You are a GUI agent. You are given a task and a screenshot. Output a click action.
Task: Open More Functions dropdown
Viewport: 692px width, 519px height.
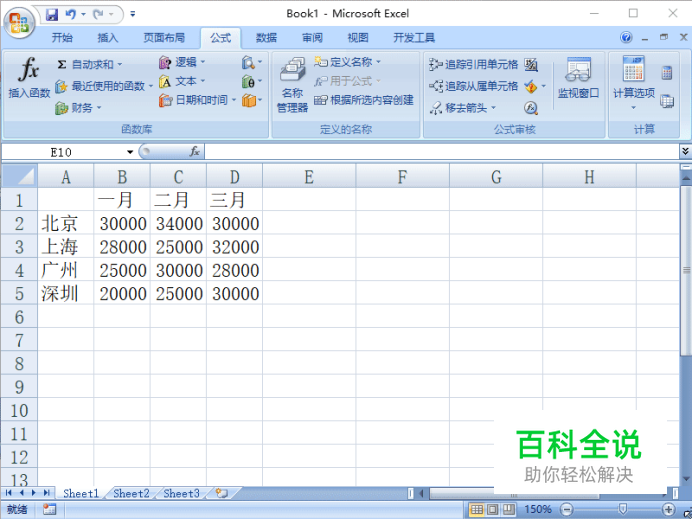[252, 100]
